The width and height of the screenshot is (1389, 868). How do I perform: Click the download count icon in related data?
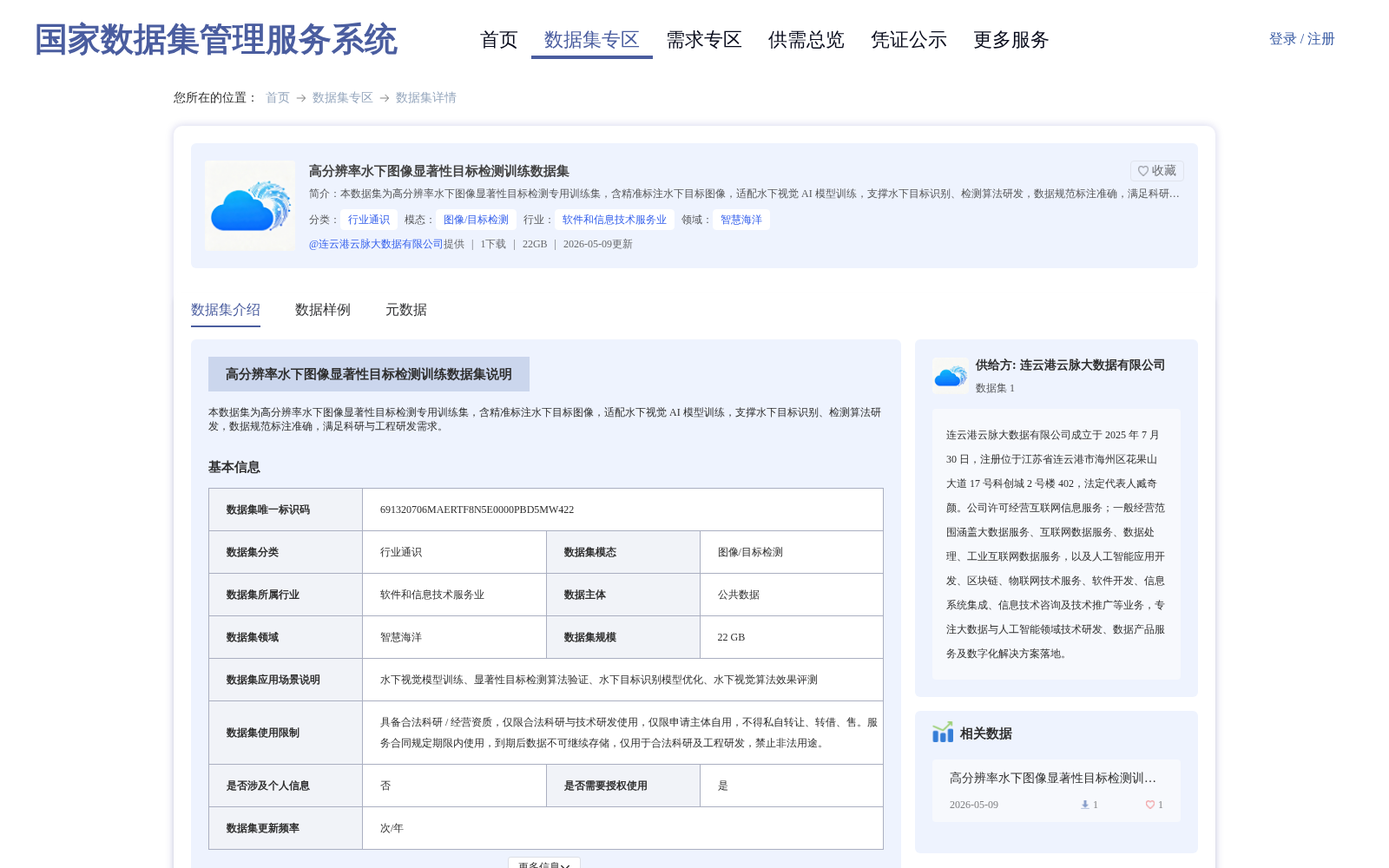1085,805
